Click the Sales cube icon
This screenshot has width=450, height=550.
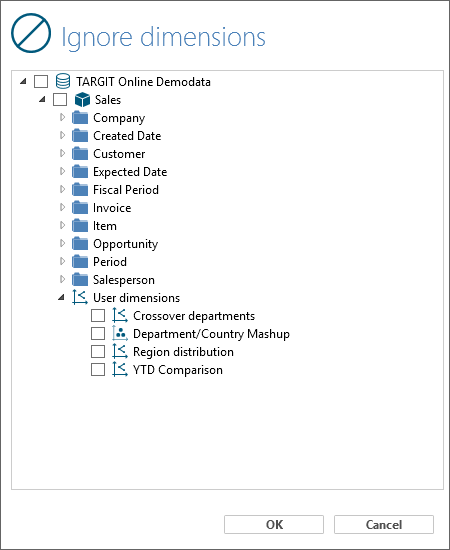[x=82, y=100]
